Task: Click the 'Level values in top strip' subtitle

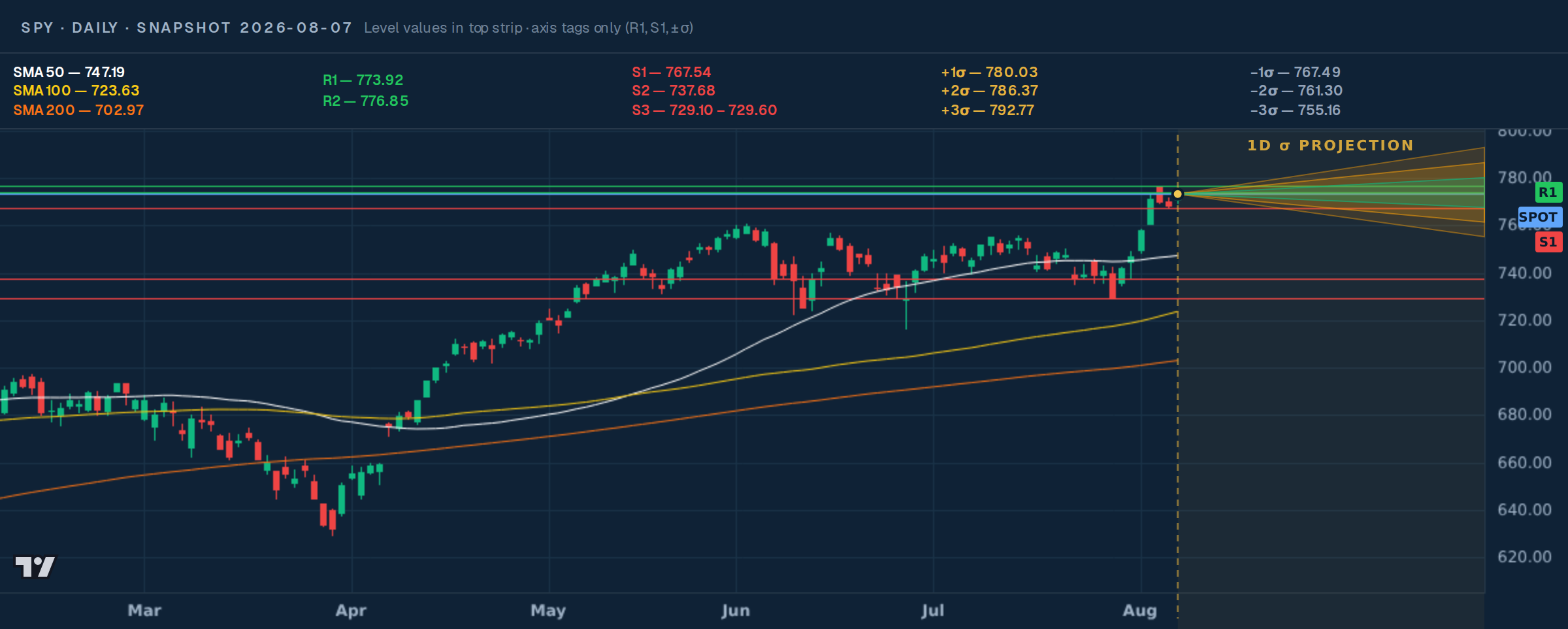Action: click(528, 27)
